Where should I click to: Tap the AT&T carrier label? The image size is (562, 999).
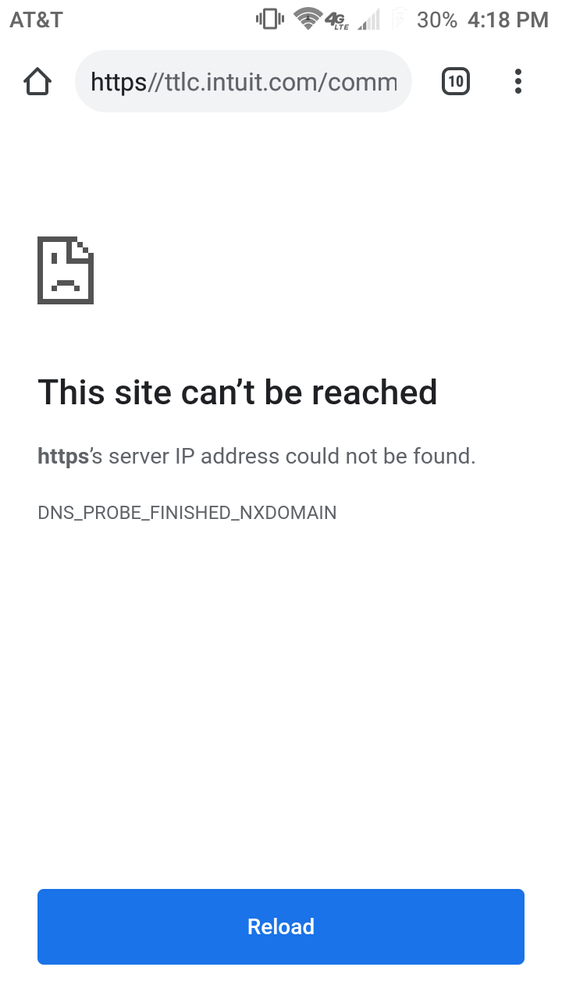[x=36, y=20]
